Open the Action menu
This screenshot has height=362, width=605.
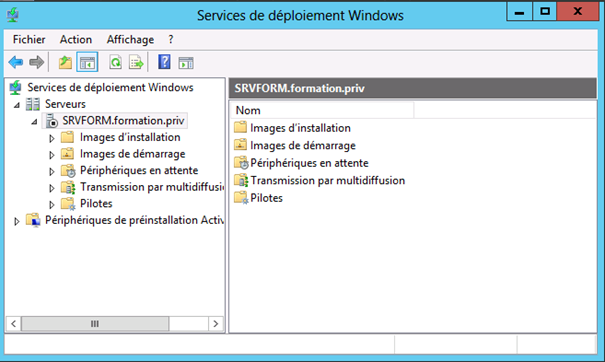(x=76, y=39)
